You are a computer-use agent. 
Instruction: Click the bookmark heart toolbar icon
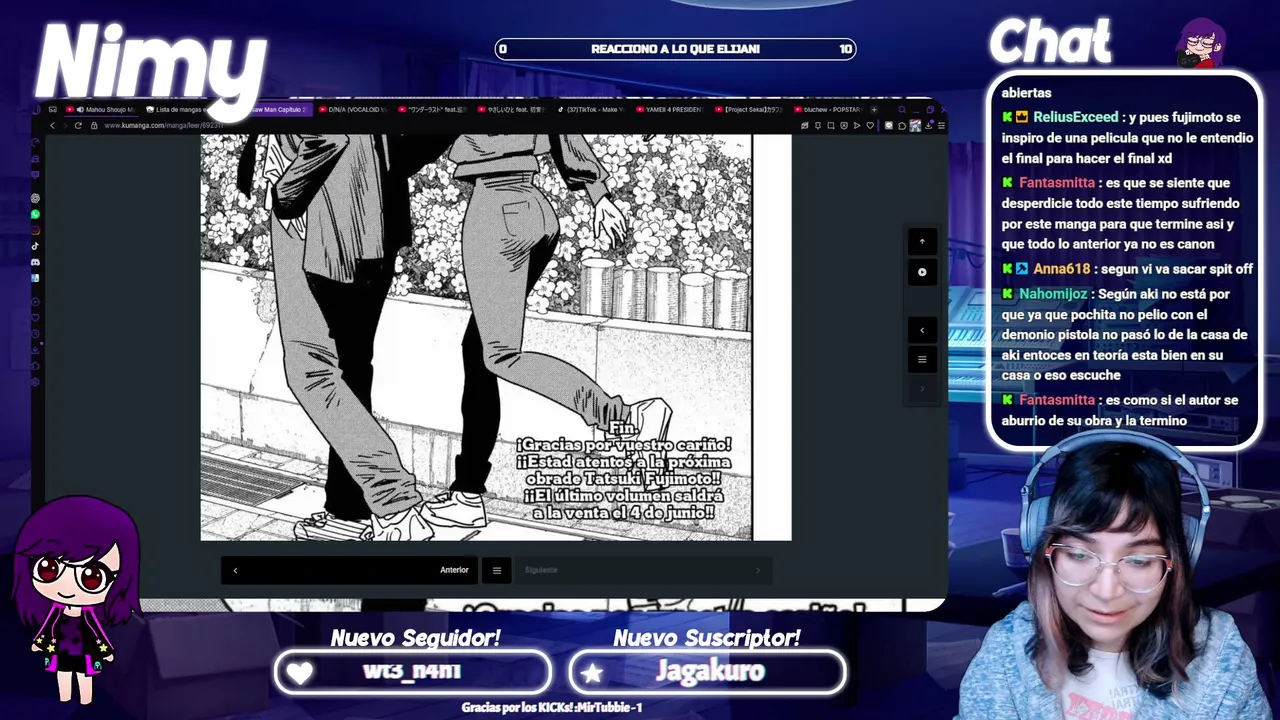pyautogui.click(x=870, y=126)
